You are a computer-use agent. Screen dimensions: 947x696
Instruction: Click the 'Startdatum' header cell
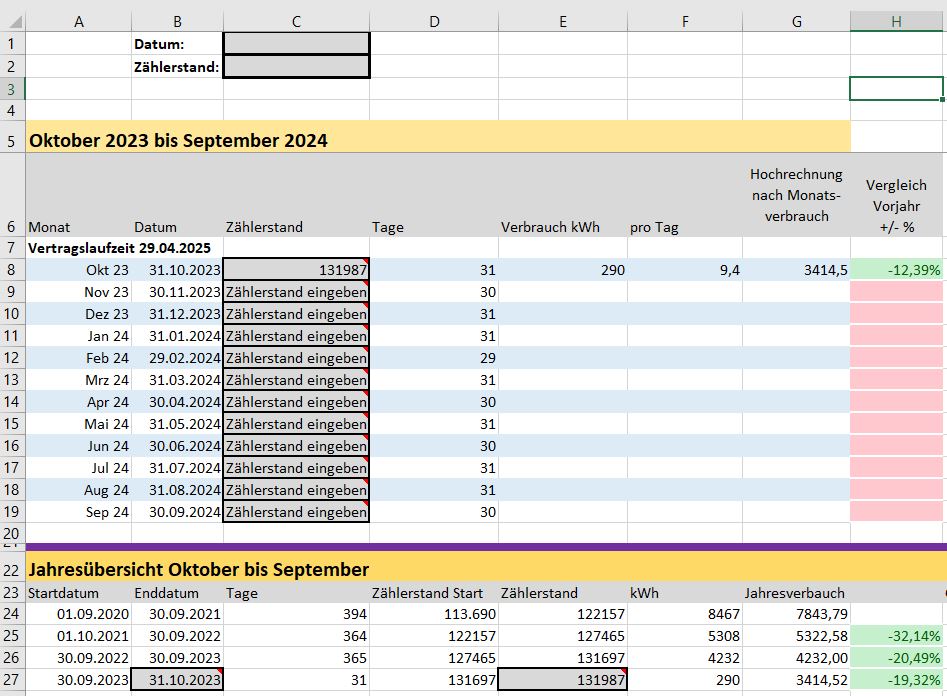click(79, 593)
